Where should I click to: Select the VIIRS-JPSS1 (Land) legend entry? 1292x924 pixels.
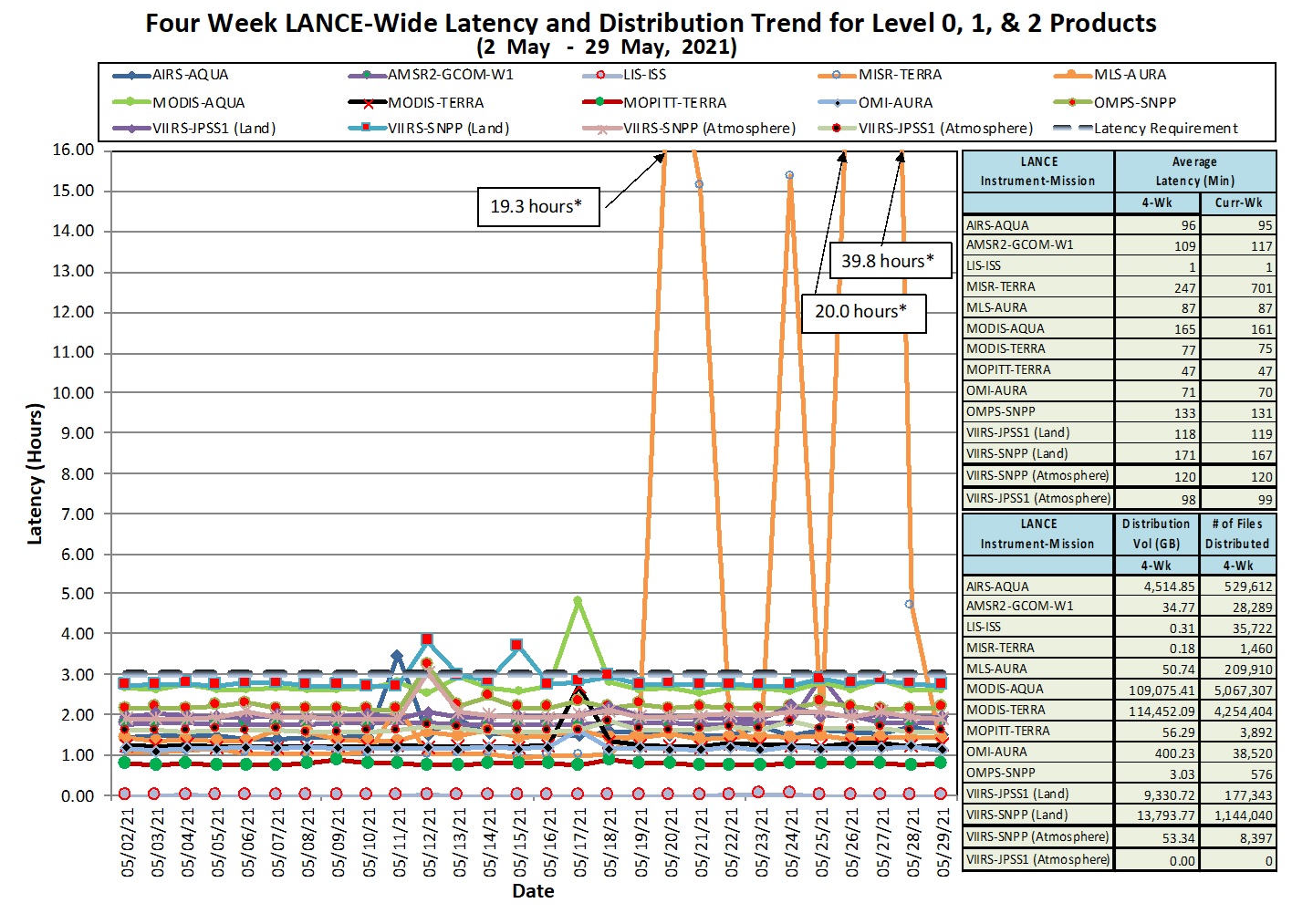click(194, 129)
